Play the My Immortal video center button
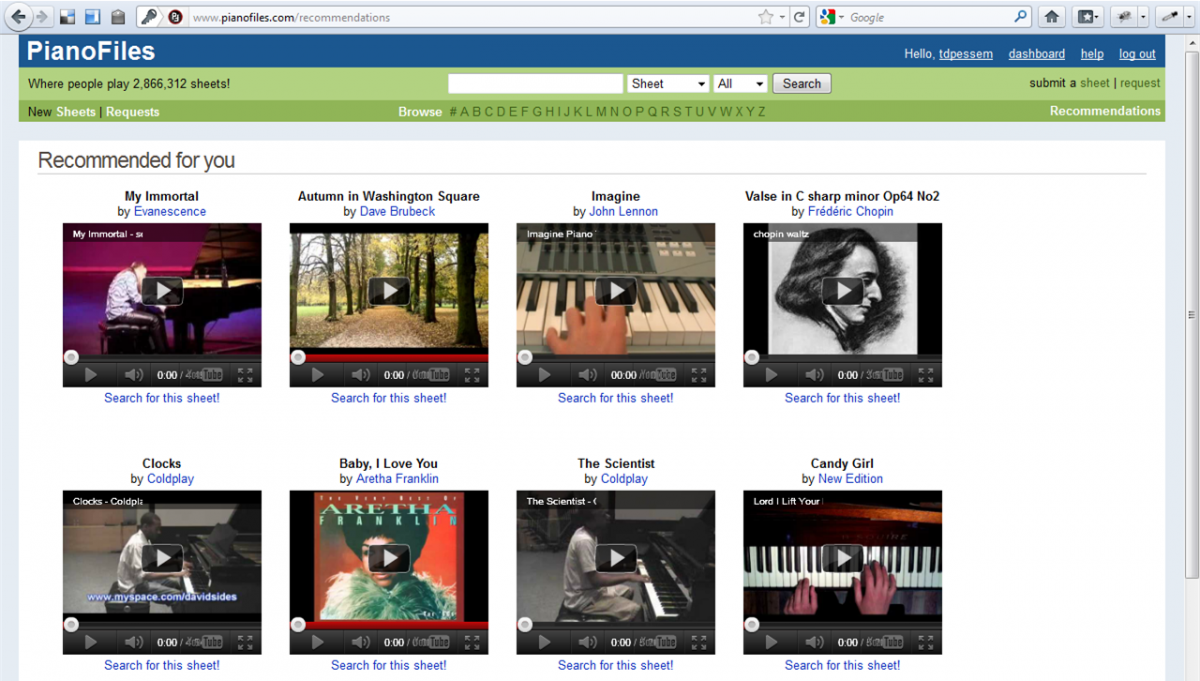This screenshot has height=681, width=1200. tap(162, 291)
